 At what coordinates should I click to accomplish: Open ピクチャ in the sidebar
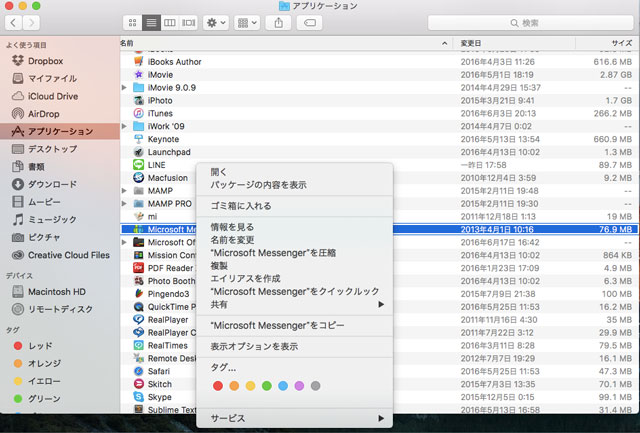60,237
